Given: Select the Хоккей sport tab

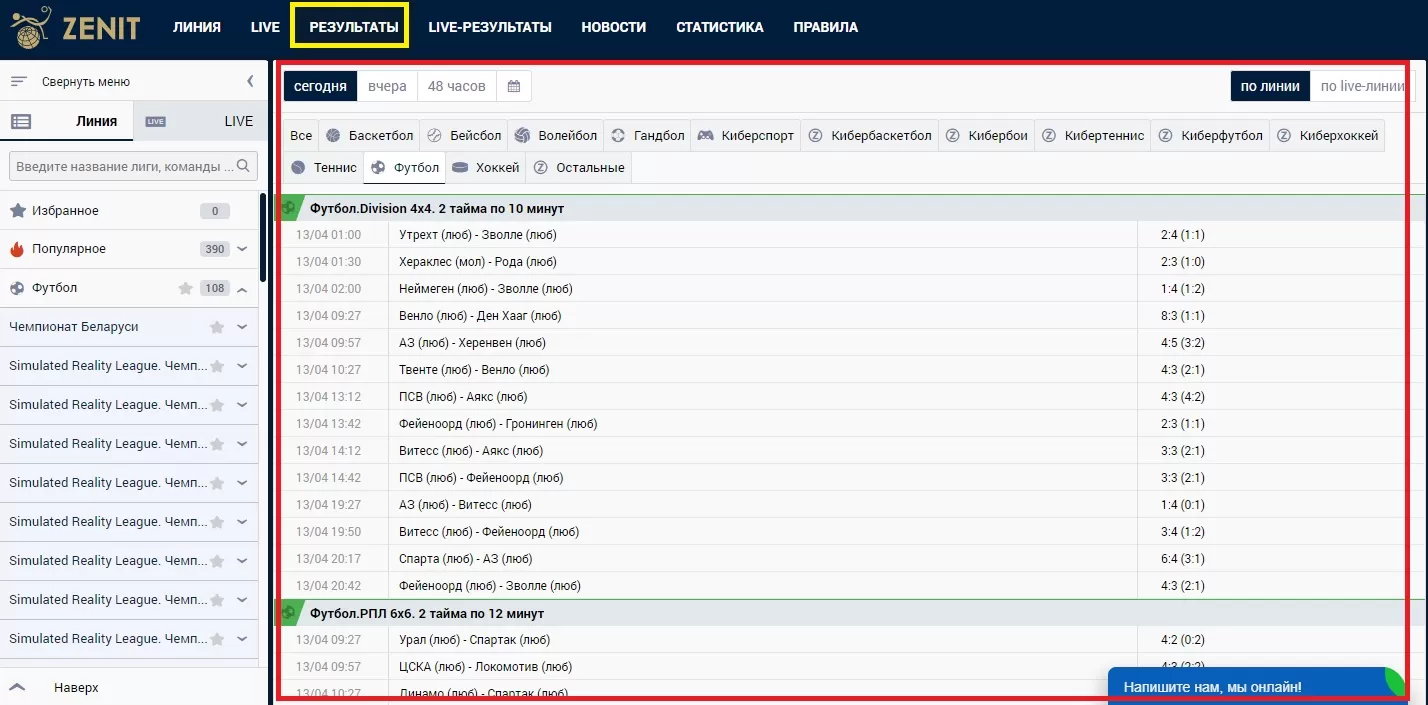Looking at the screenshot, I should click(486, 167).
